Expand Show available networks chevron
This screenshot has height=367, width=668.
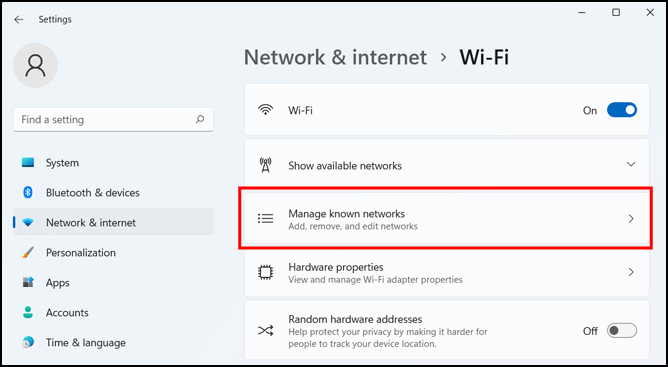(x=631, y=165)
